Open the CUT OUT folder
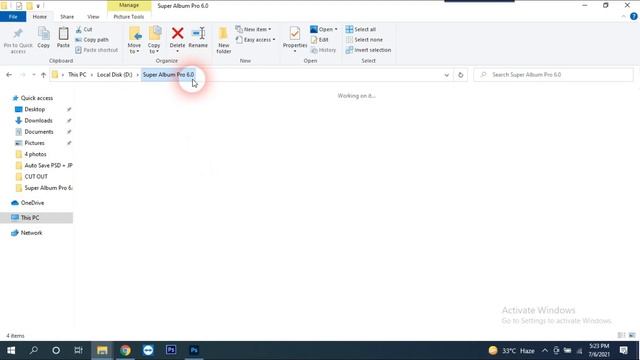 tap(36, 176)
